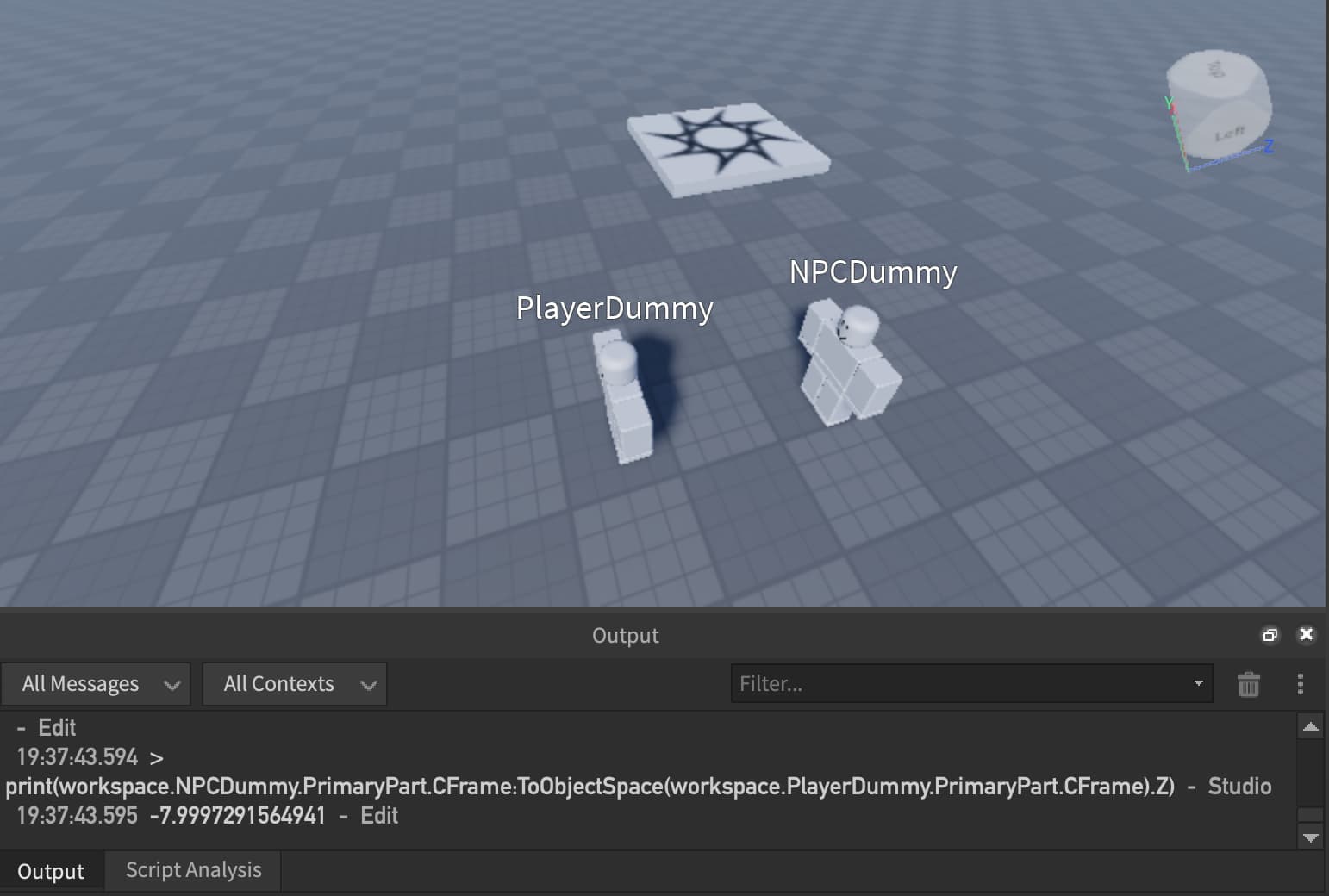The image size is (1329, 896).
Task: Clear the output with the trash icon
Action: pyautogui.click(x=1248, y=684)
